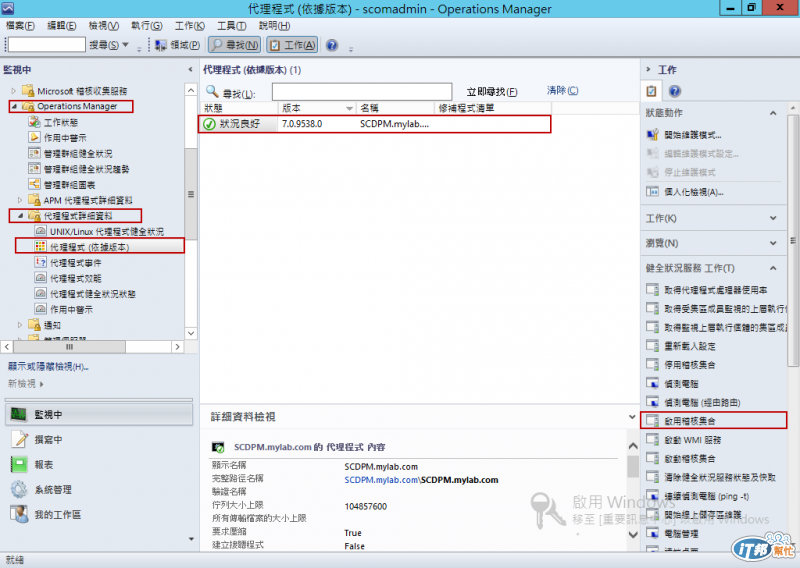The height and width of the screenshot is (568, 800).
Task: Open the 檔案(F) menu
Action: (x=20, y=26)
